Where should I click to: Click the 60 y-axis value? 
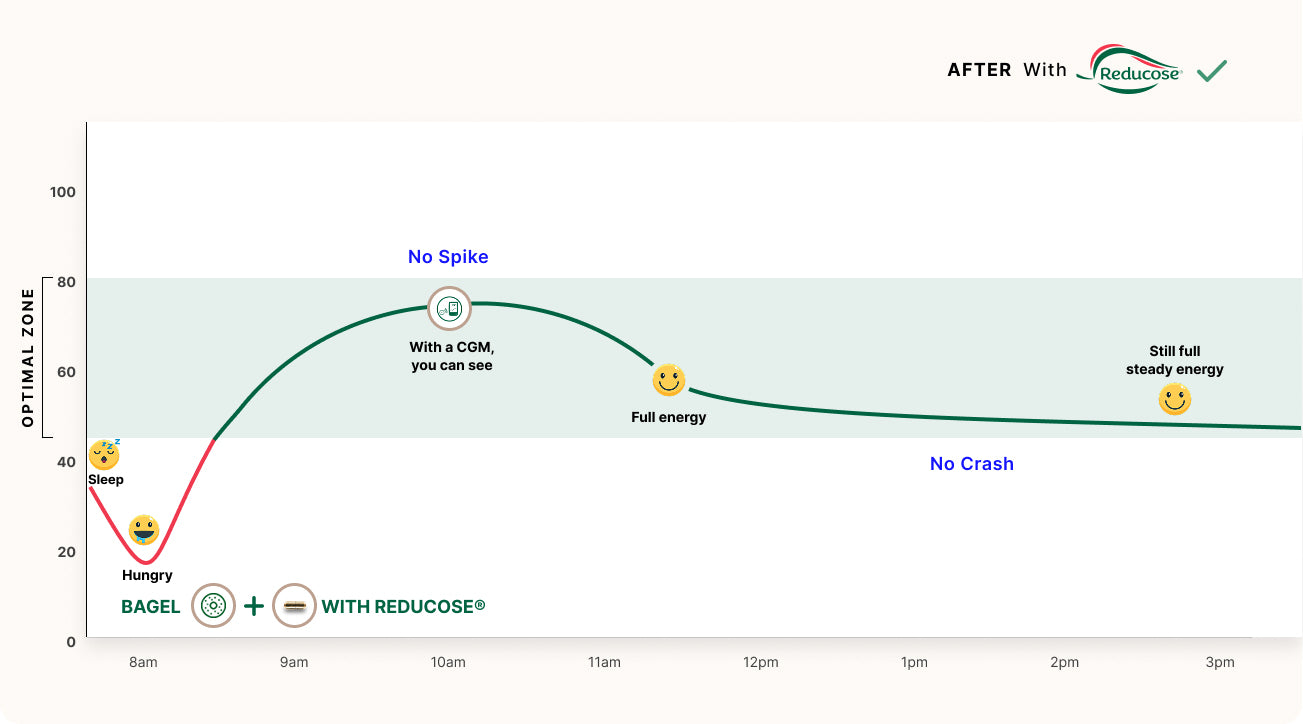pos(67,372)
